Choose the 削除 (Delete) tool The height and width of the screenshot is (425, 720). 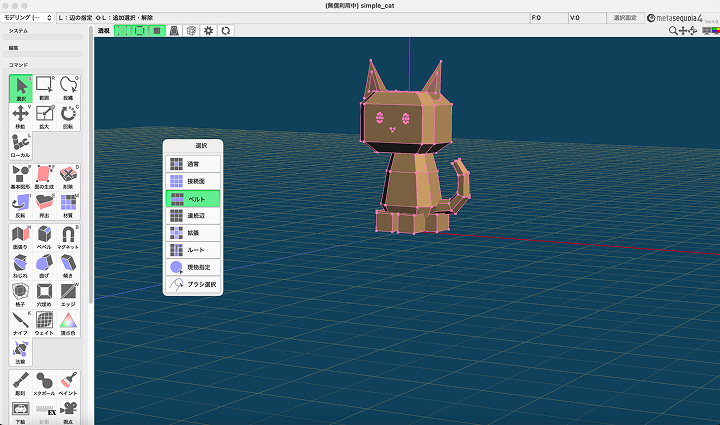pyautogui.click(x=68, y=177)
